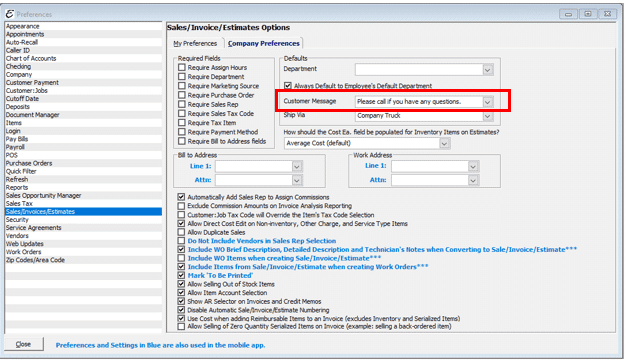Uncheck Automatically Add Sales Rep to Assign Commissions
626x361 pixels.
(x=181, y=197)
